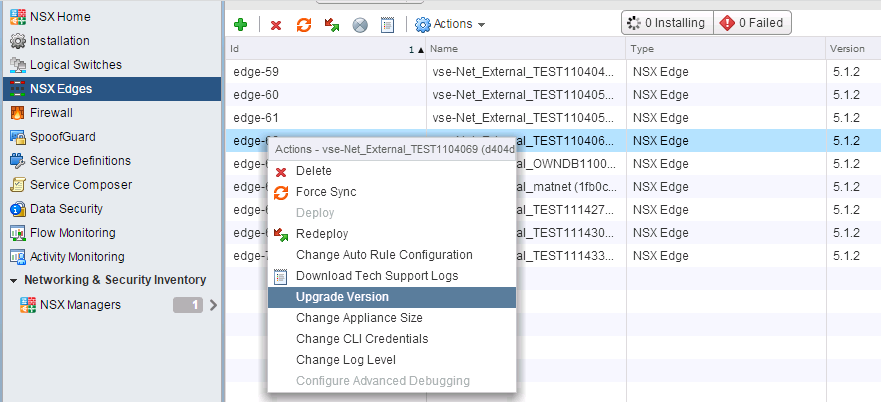Click the orange Force Sync toolbar icon
The height and width of the screenshot is (402, 881).
304,25
